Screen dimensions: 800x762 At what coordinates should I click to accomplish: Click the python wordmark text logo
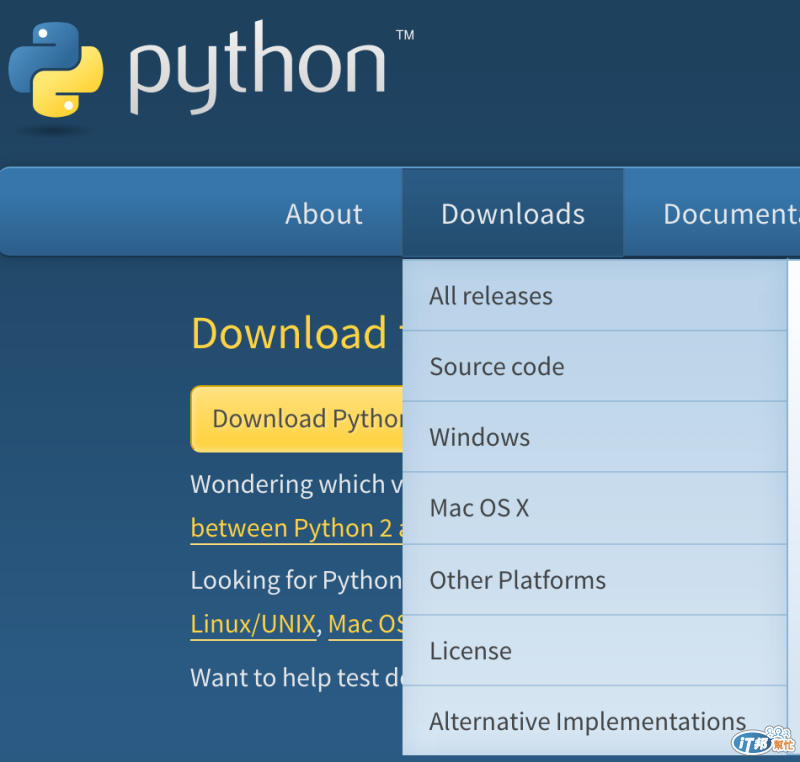coord(257,68)
